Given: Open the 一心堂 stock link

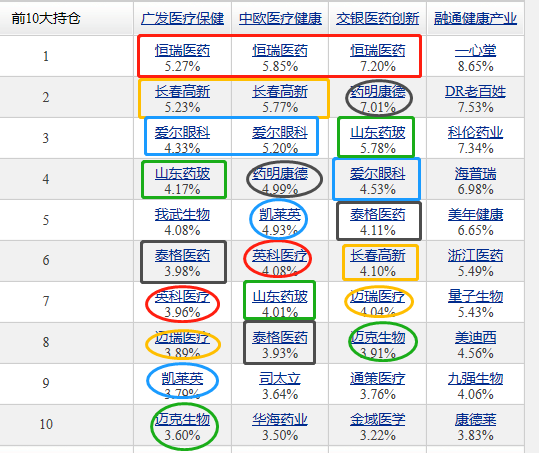Looking at the screenshot, I should [475, 51].
